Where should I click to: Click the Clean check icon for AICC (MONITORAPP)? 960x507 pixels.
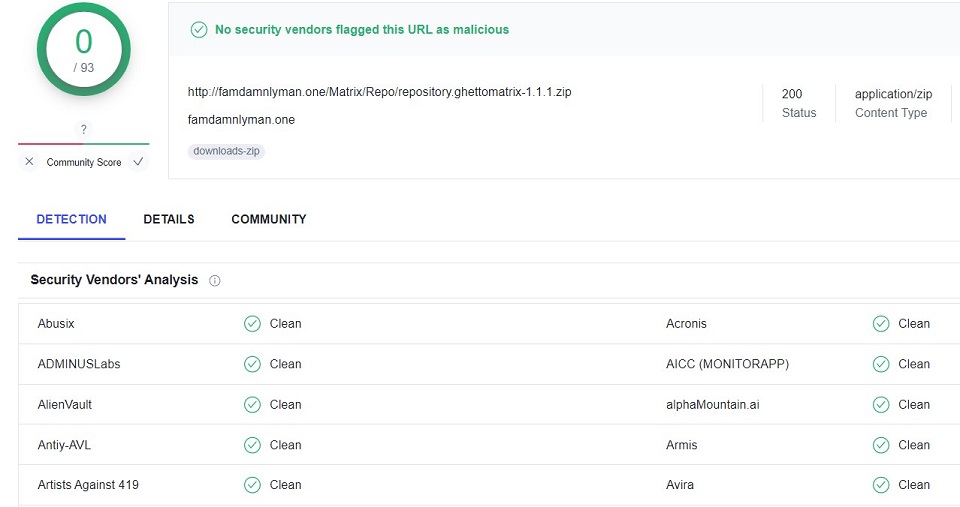coord(881,364)
